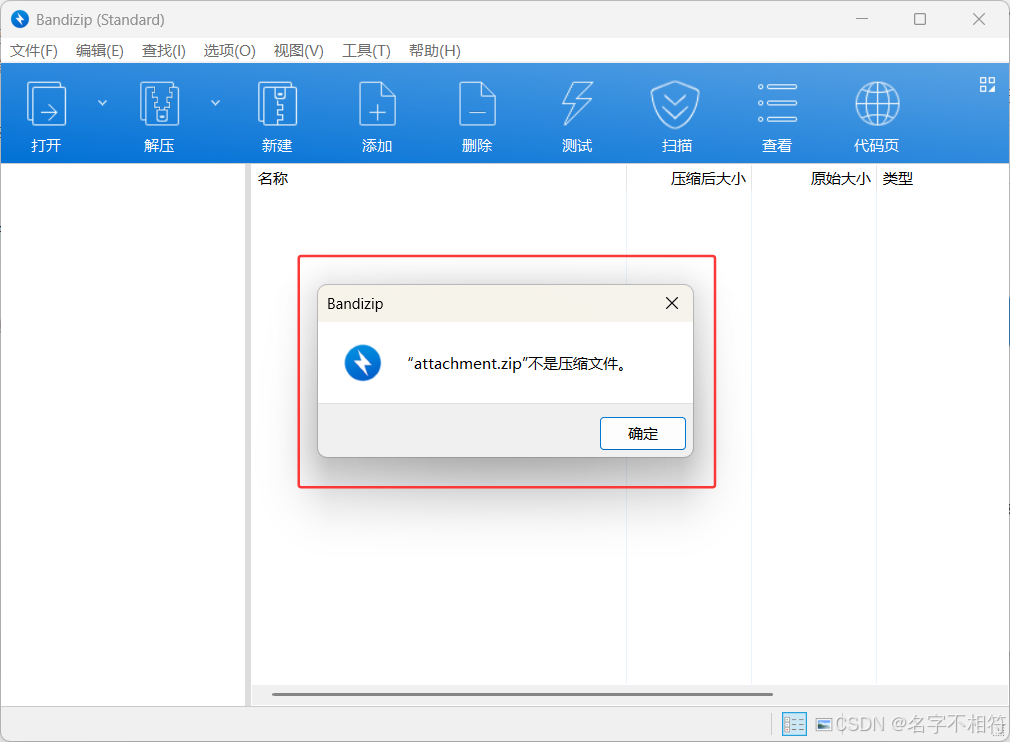Click the Bandizip logo in title bar
This screenshot has width=1010, height=742.
[20, 19]
